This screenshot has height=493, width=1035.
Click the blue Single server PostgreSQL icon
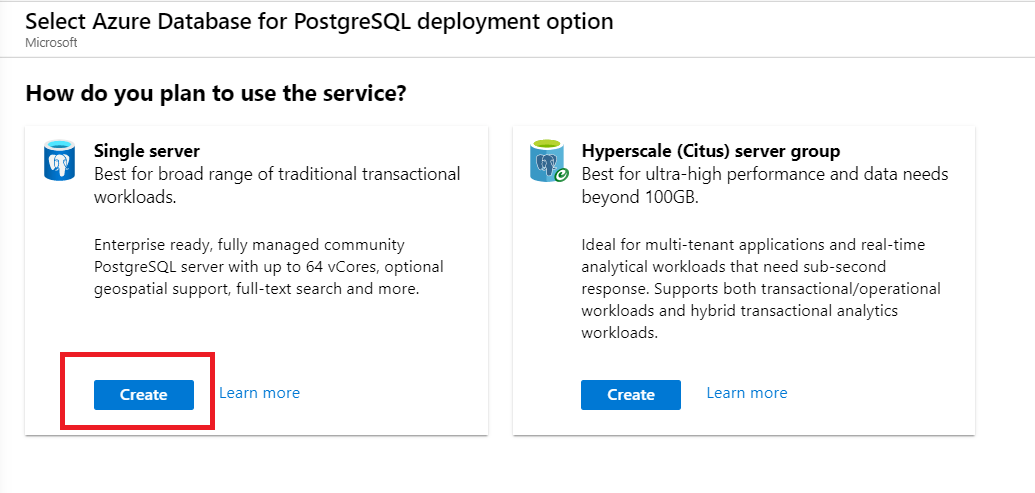click(60, 160)
